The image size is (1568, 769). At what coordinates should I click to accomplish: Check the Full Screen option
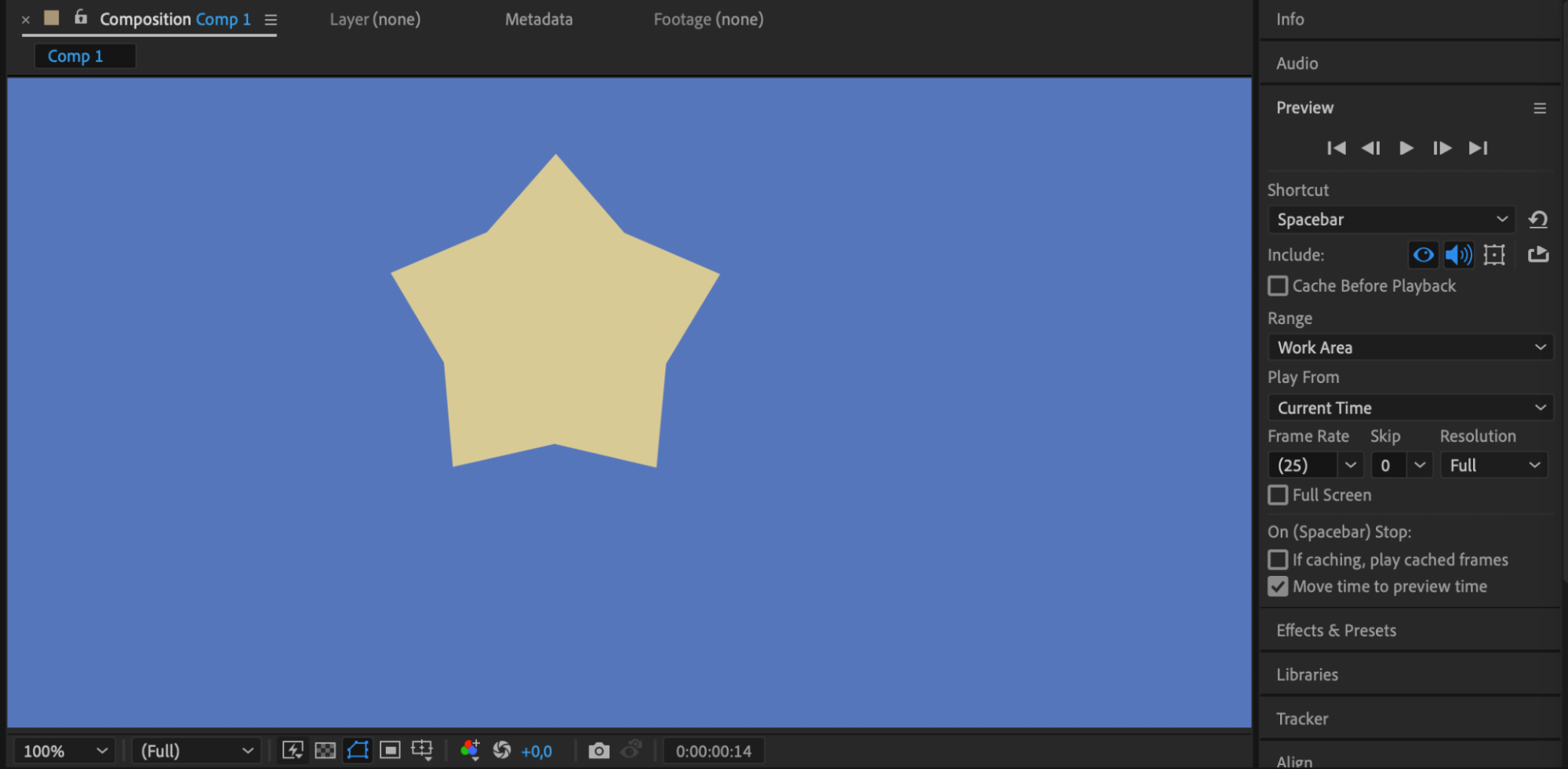coord(1278,495)
